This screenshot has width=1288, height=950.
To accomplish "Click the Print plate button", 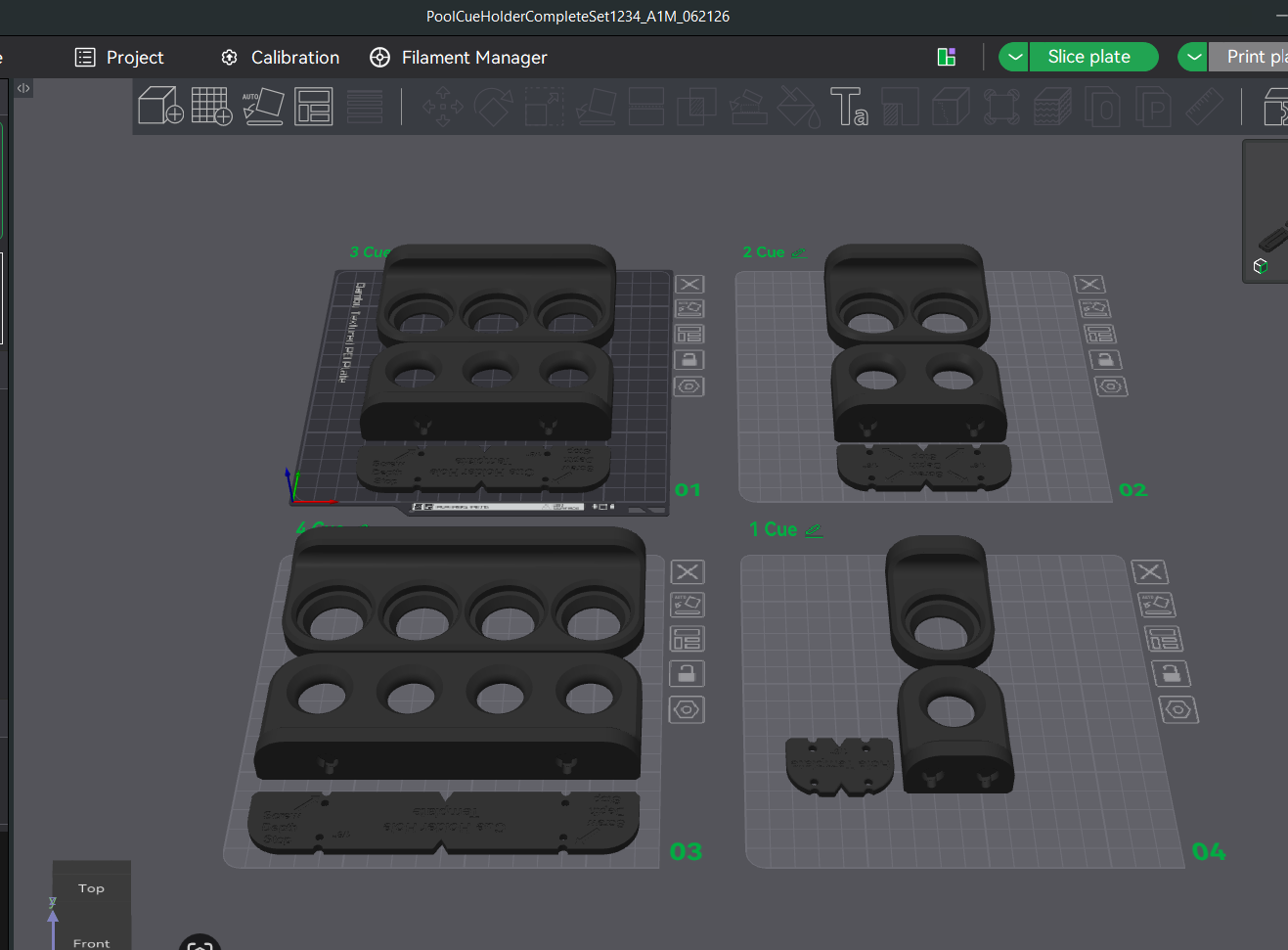I will tap(1250, 57).
